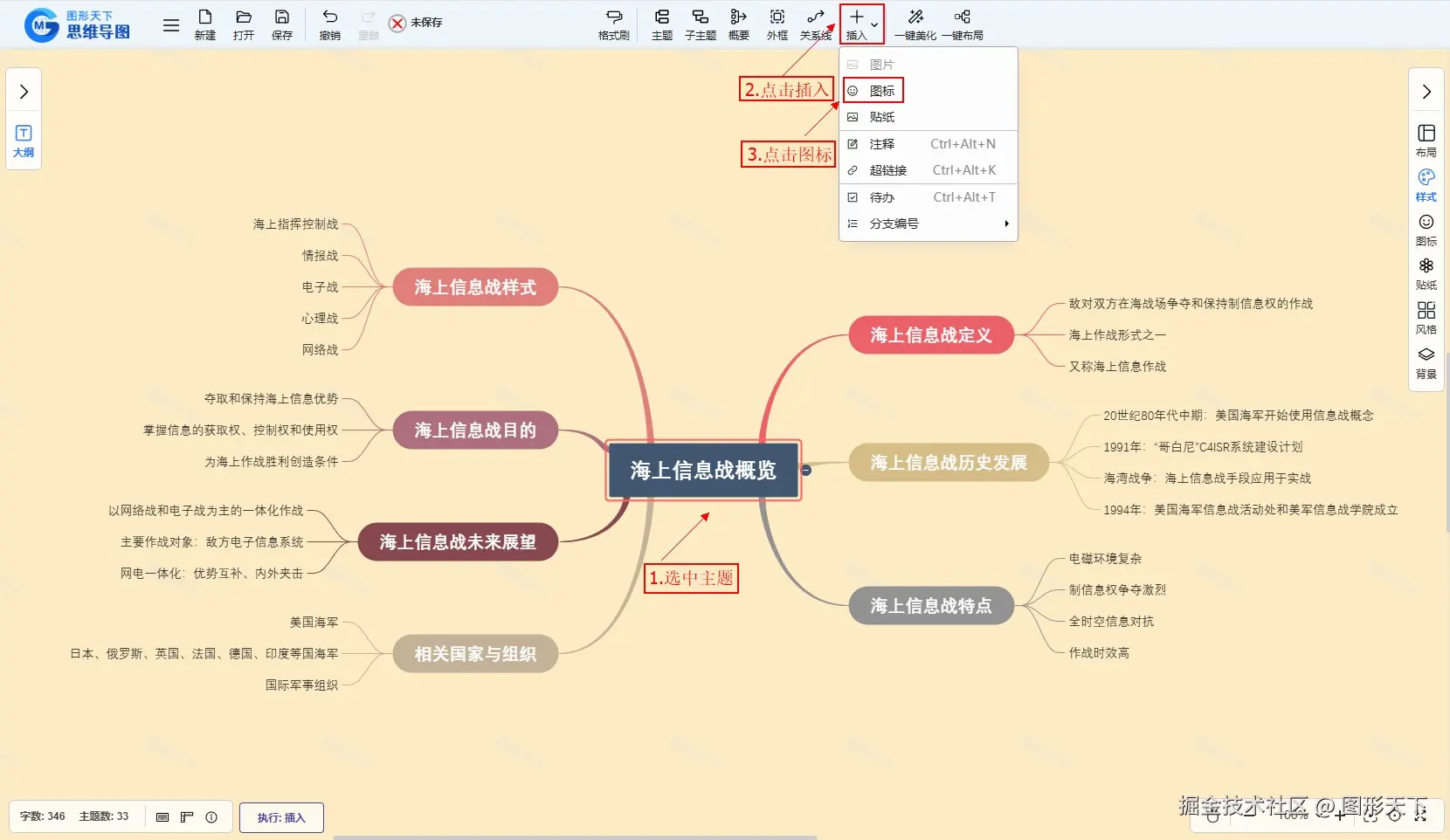Select the 海上信息战定义 topic node
The image size is (1450, 840).
pos(931,335)
